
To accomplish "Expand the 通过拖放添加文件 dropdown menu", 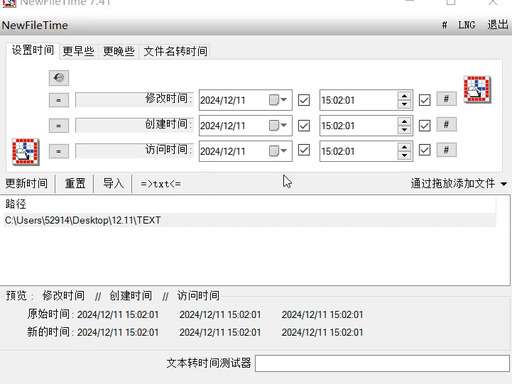I will click(x=504, y=184).
